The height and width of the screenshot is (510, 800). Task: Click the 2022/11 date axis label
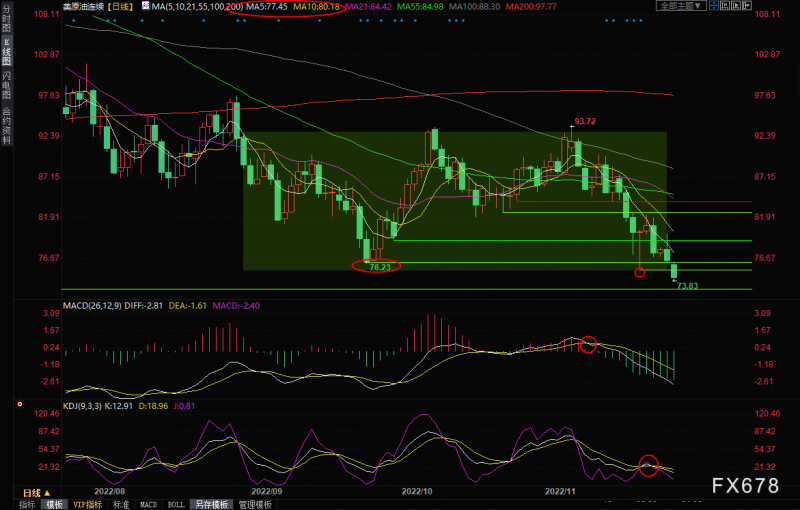[x=560, y=491]
